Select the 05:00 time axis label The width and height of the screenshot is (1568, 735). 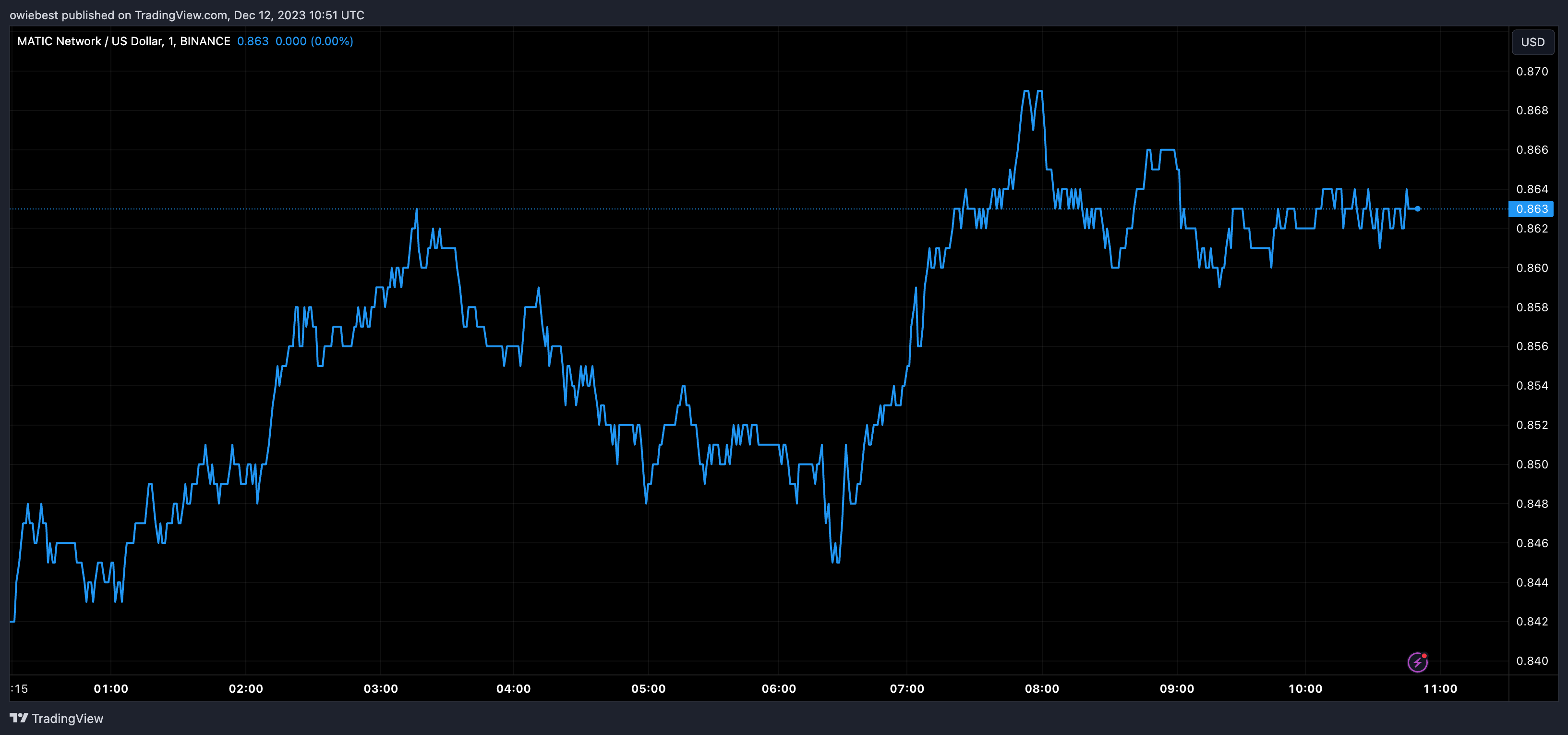648,689
